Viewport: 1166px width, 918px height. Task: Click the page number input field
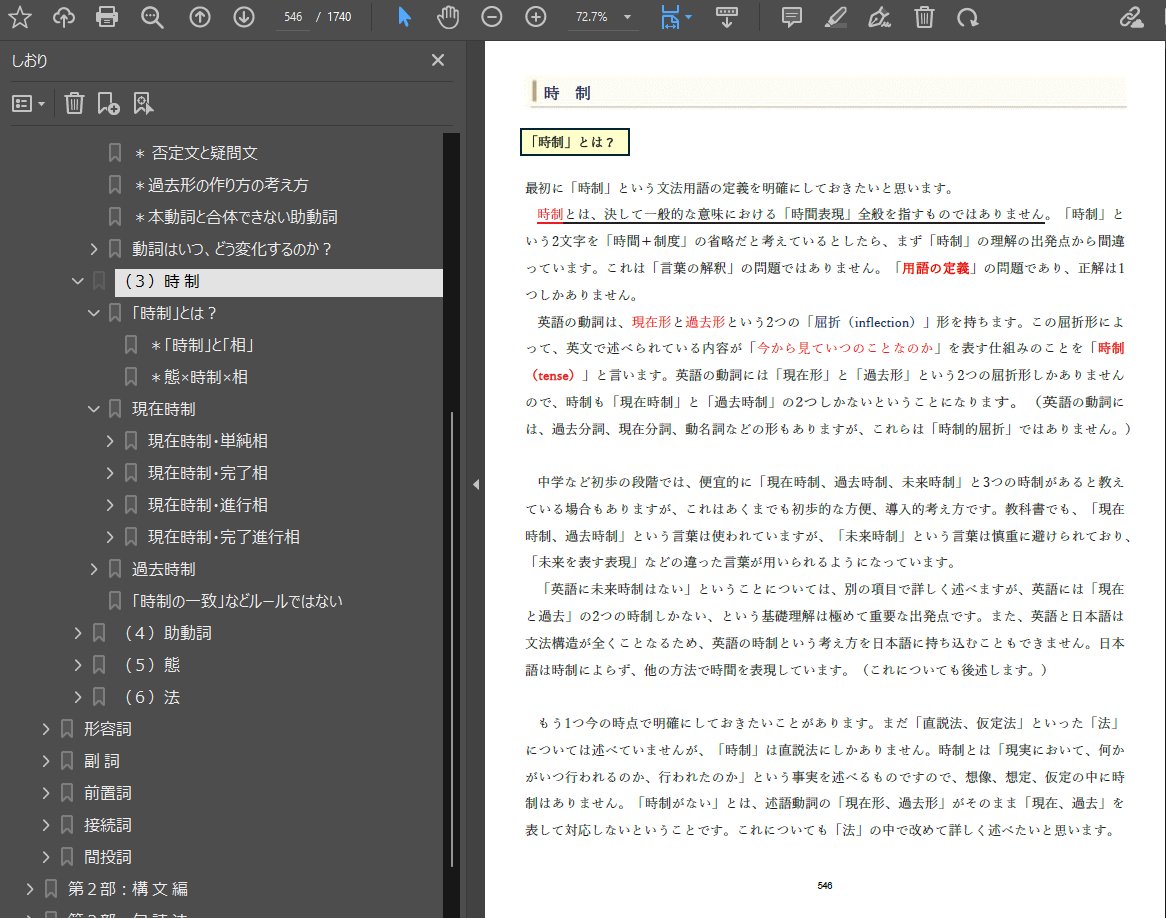[x=293, y=16]
